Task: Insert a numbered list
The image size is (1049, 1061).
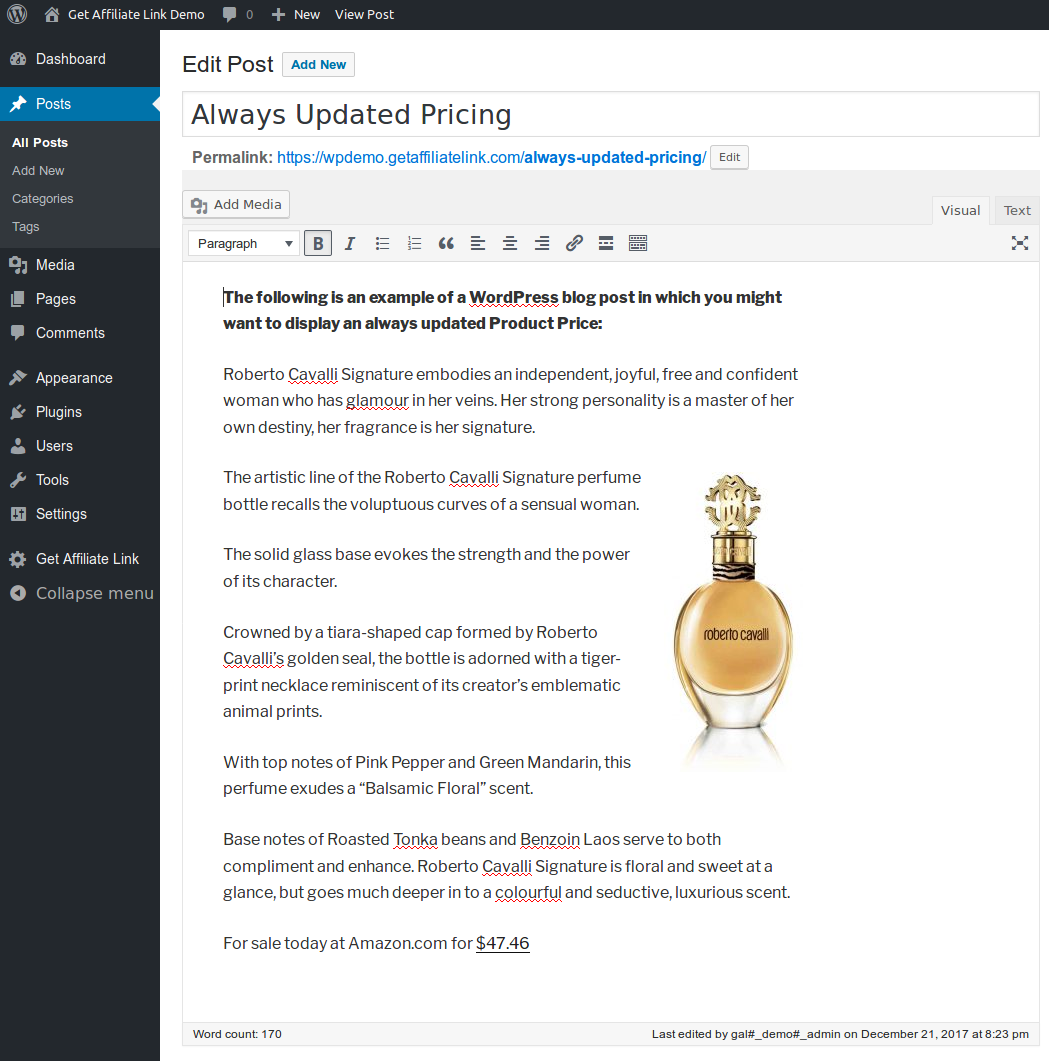Action: pyautogui.click(x=414, y=244)
